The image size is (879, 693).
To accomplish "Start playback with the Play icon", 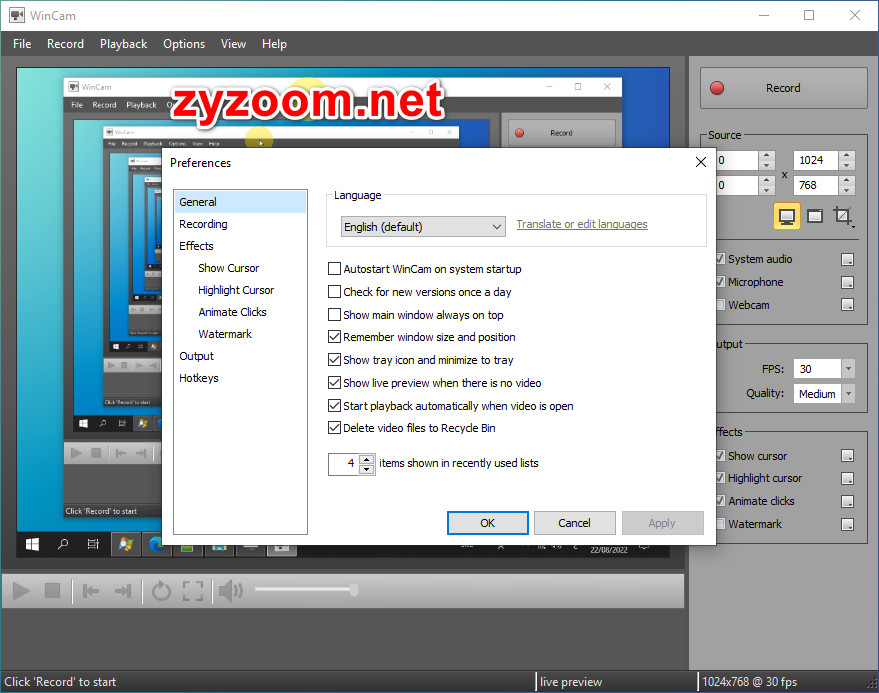I will coord(21,590).
